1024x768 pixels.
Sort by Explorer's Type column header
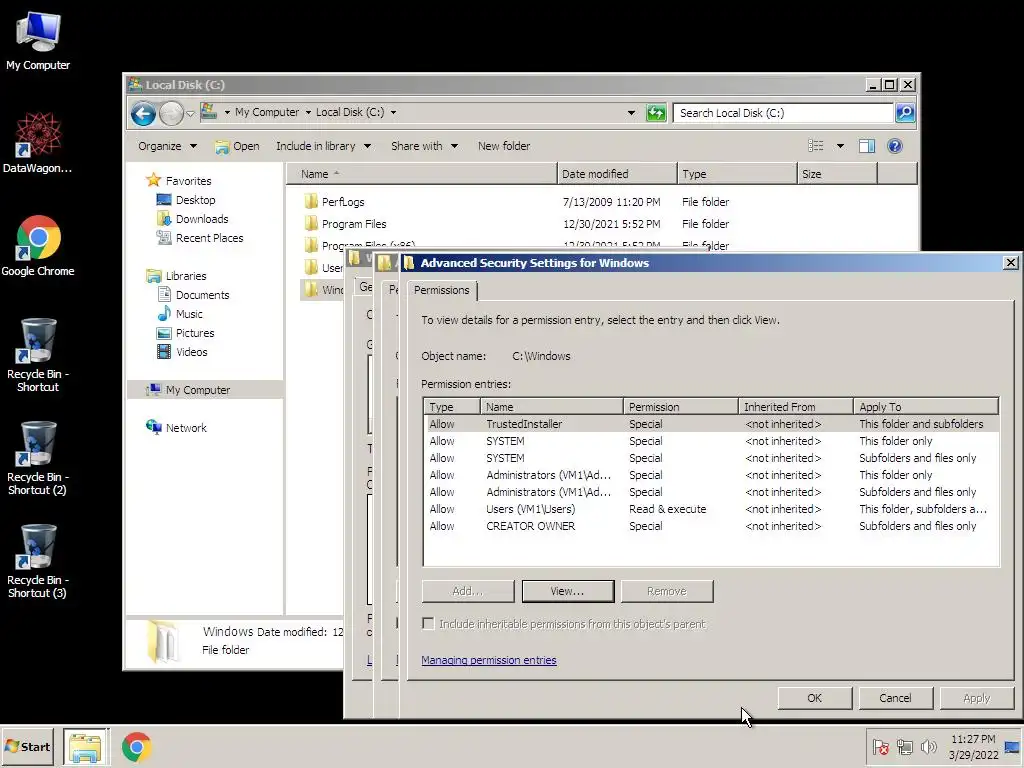coord(737,174)
